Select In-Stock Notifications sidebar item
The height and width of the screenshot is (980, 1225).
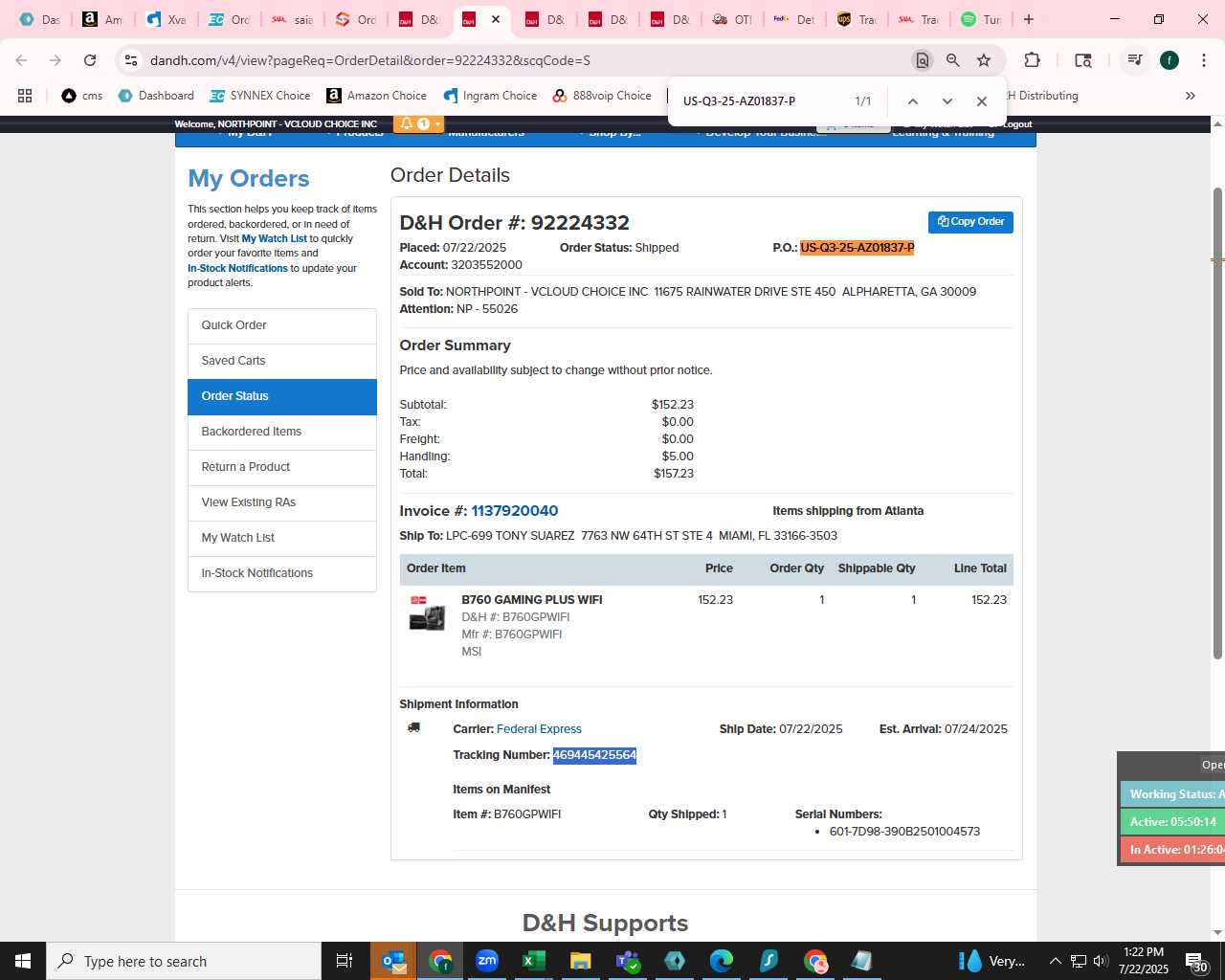click(282, 573)
